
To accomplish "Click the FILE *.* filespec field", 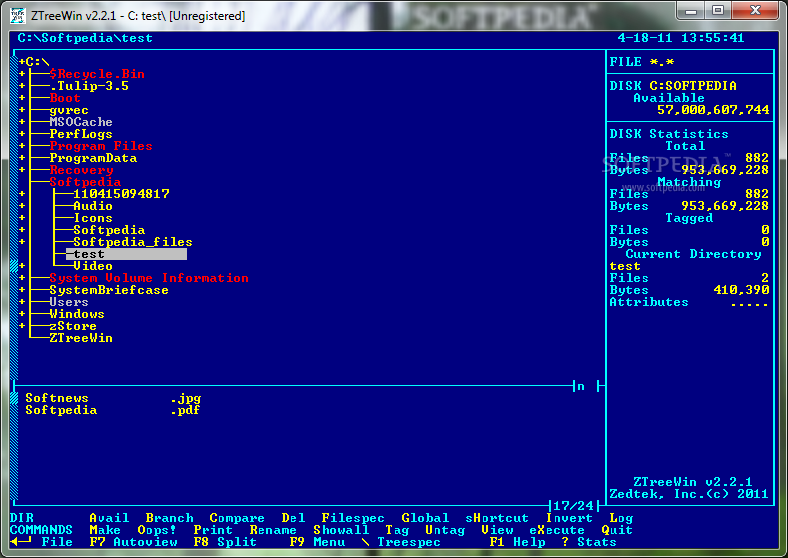I will (x=642, y=62).
